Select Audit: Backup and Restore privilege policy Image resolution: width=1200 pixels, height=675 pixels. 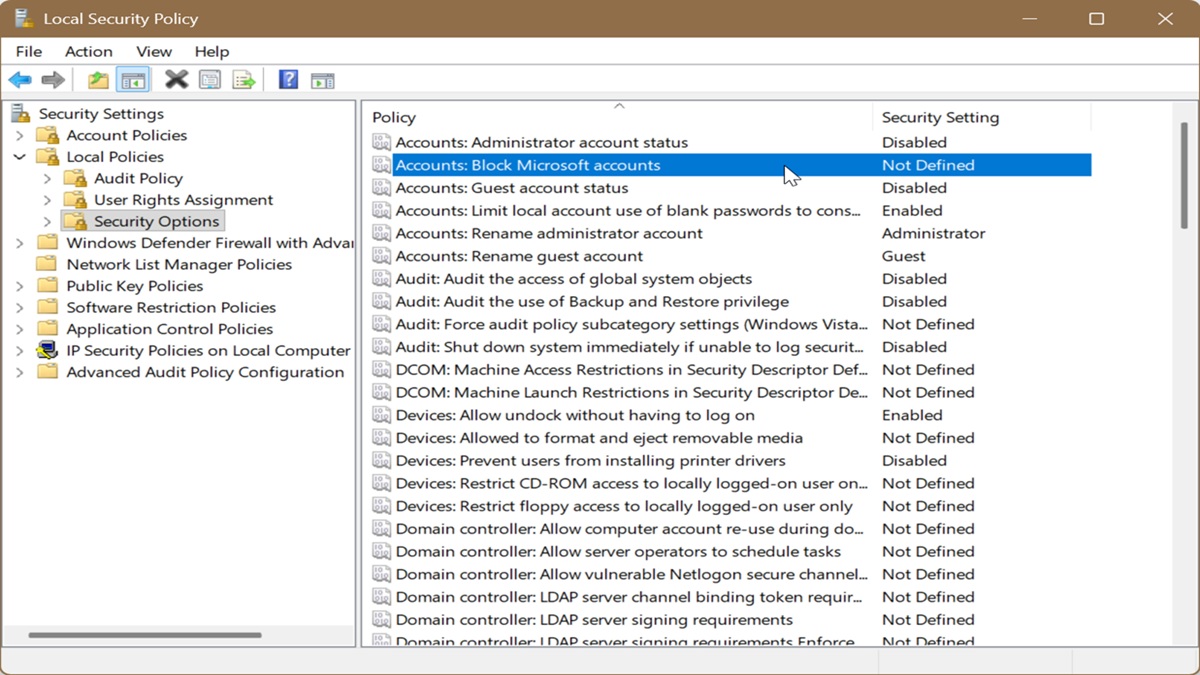[592, 301]
